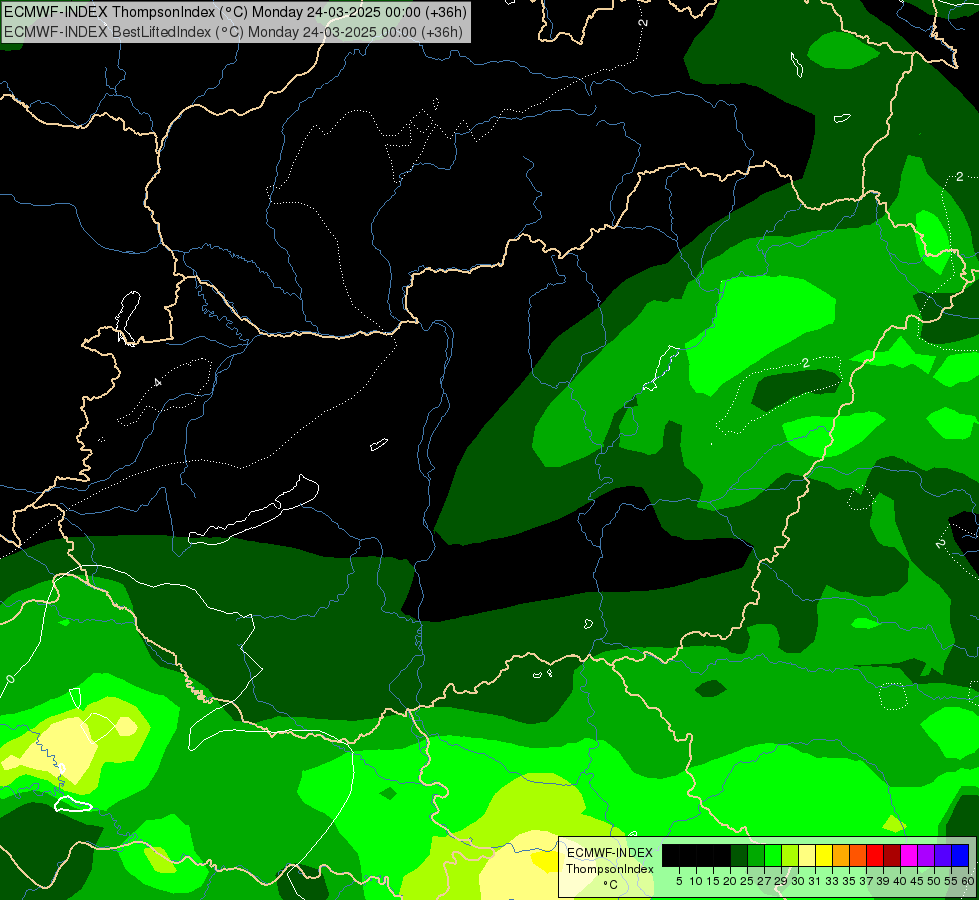This screenshot has width=979, height=900.
Task: Click the orange 33–35 legend swatch
Action: [840, 855]
